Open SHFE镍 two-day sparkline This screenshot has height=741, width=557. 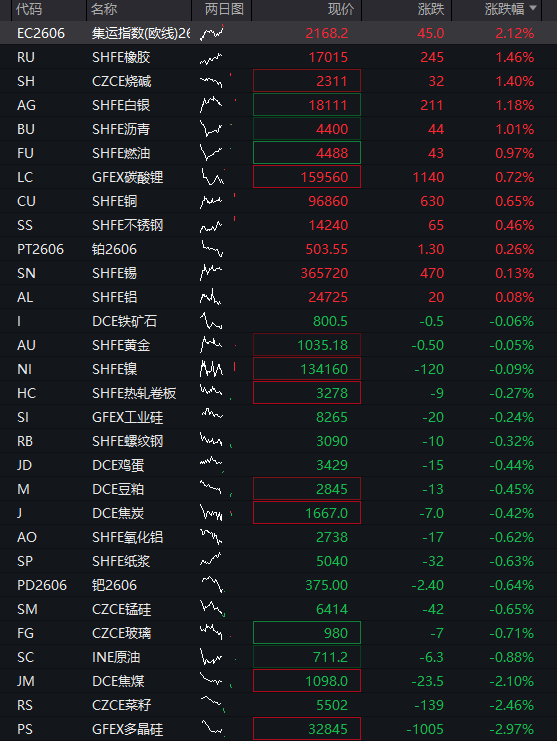coord(211,369)
